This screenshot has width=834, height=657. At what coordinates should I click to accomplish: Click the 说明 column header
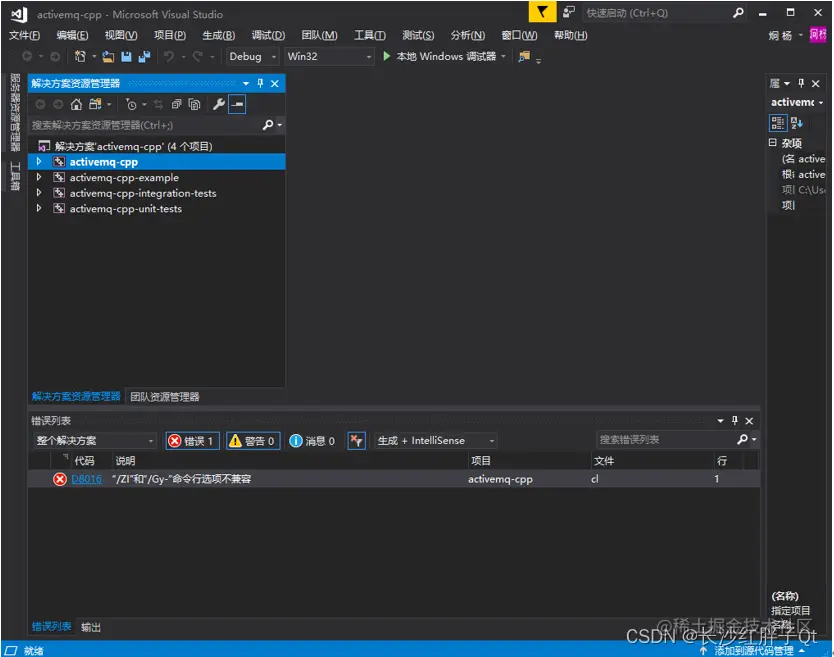point(126,461)
